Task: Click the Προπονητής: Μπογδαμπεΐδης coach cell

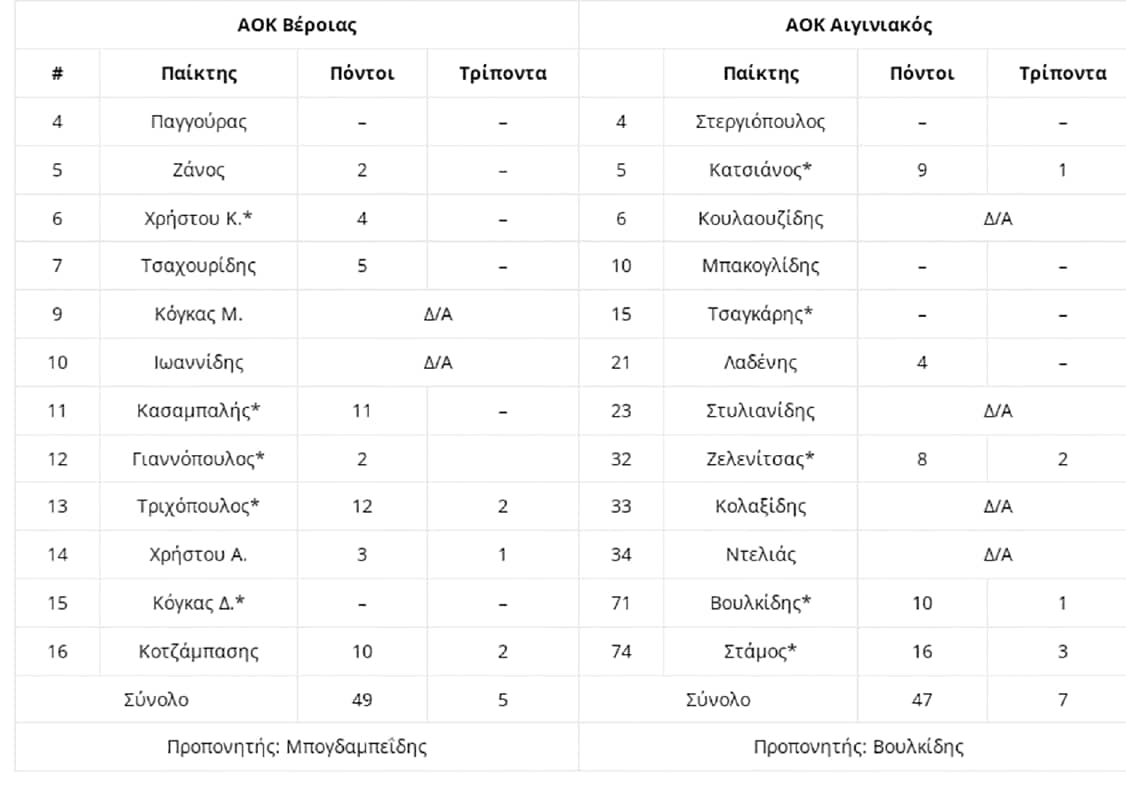Action: pyautogui.click(x=297, y=747)
